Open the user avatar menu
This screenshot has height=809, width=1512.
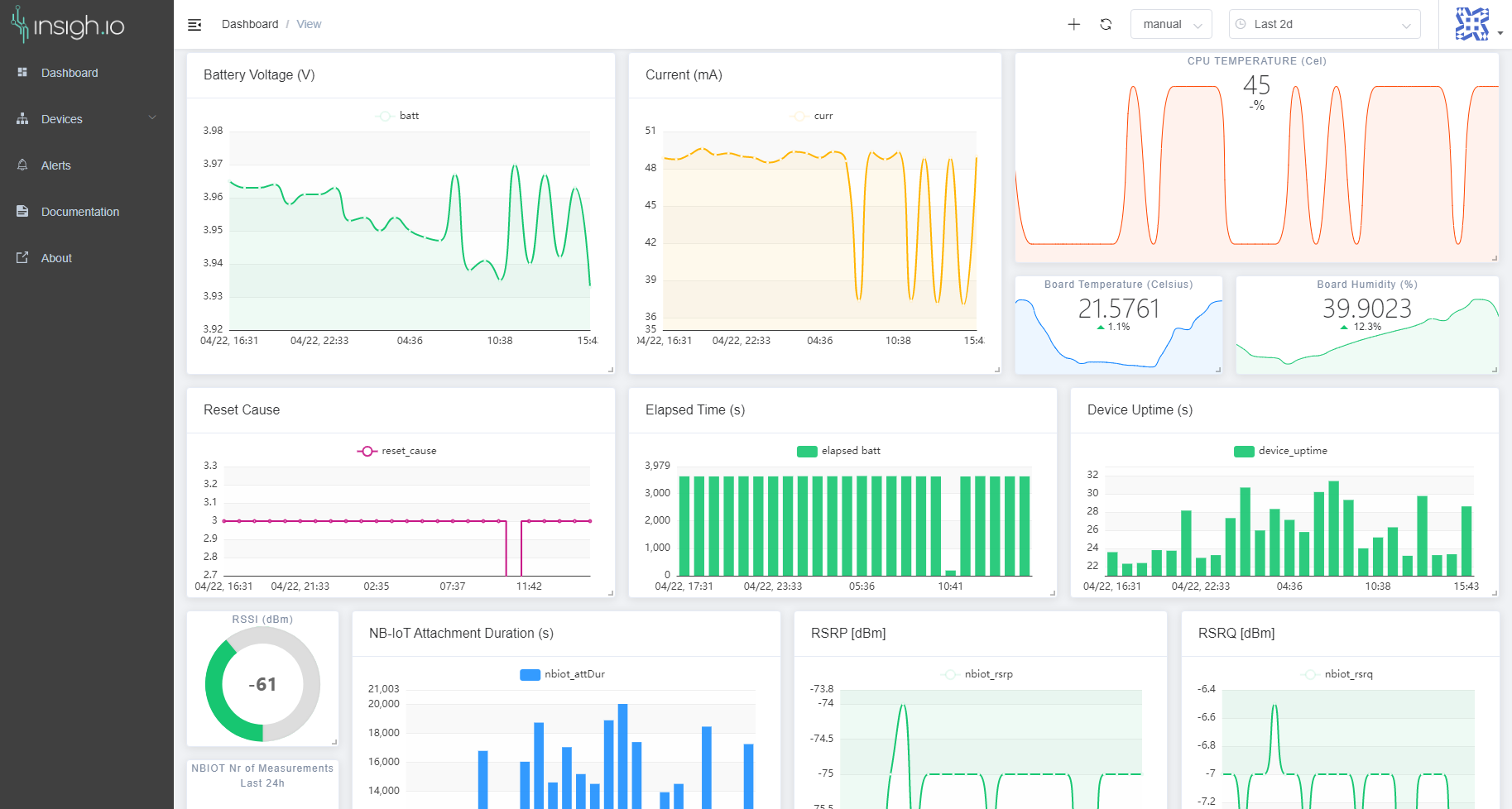[1471, 24]
